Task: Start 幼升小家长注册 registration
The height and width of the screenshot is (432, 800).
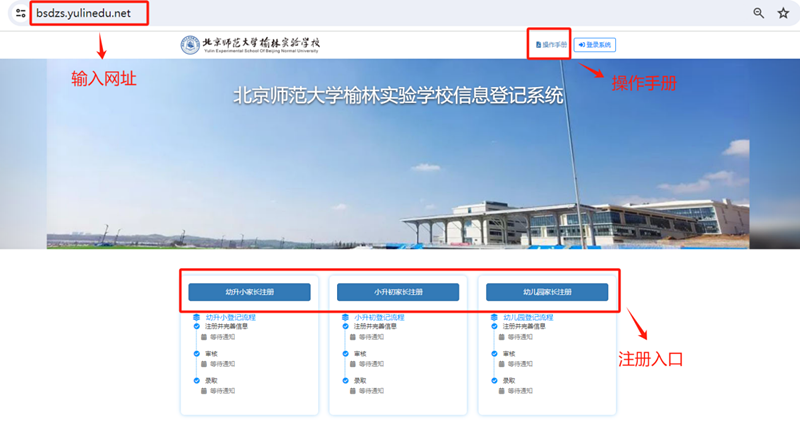Action: [x=249, y=292]
